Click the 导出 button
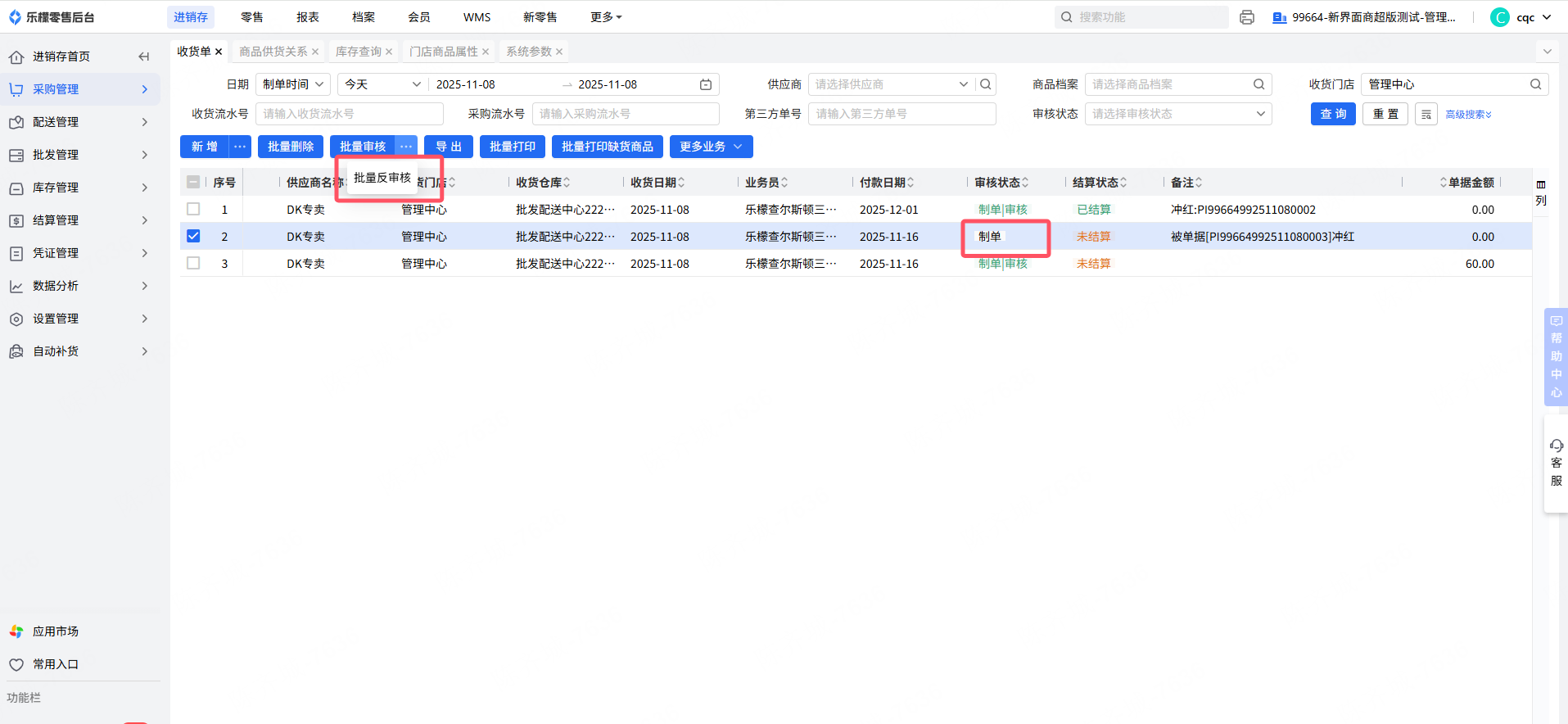The width and height of the screenshot is (1568, 724). tap(449, 147)
